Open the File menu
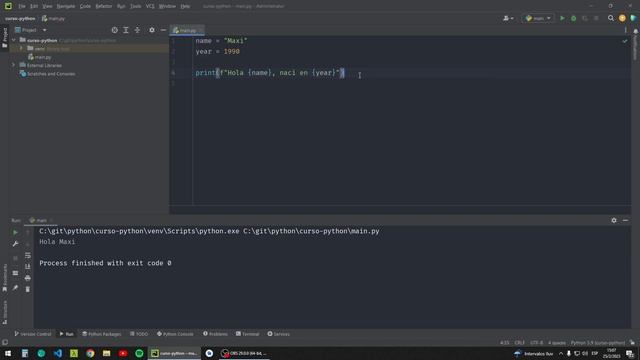The image size is (640, 360). click(22, 6)
